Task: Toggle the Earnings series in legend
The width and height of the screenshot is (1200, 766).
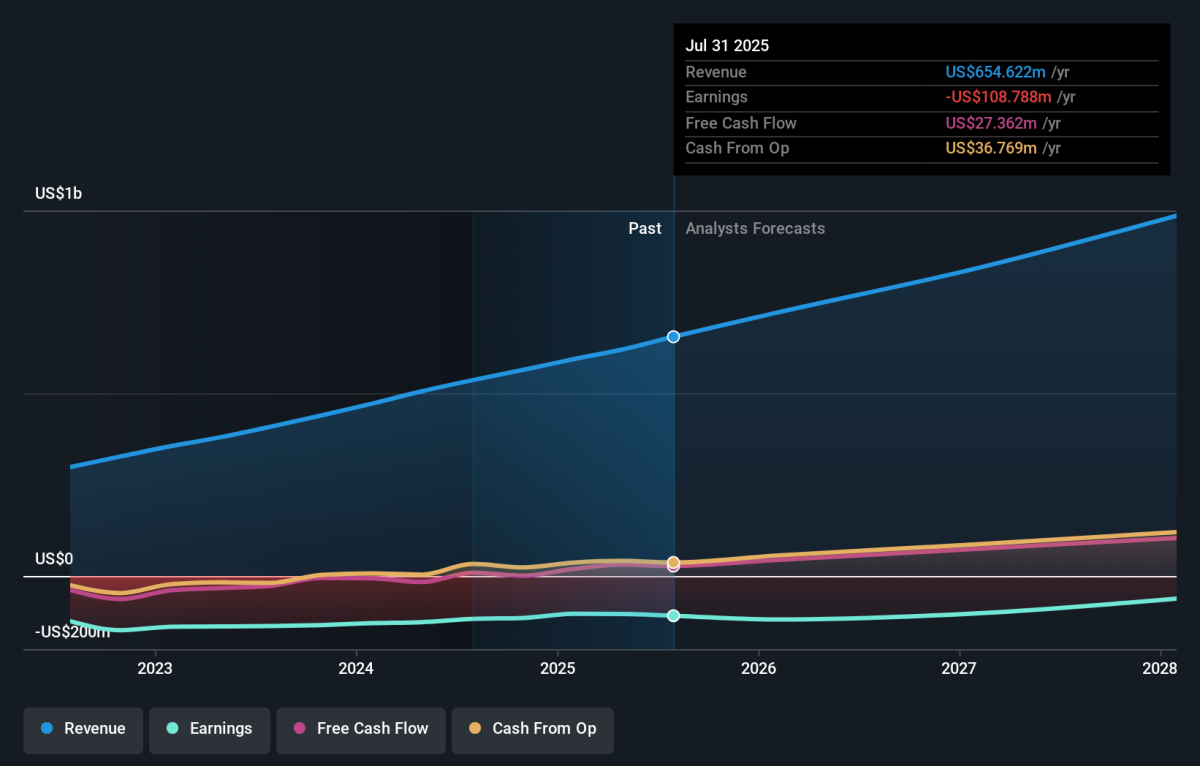Action: click(x=210, y=729)
